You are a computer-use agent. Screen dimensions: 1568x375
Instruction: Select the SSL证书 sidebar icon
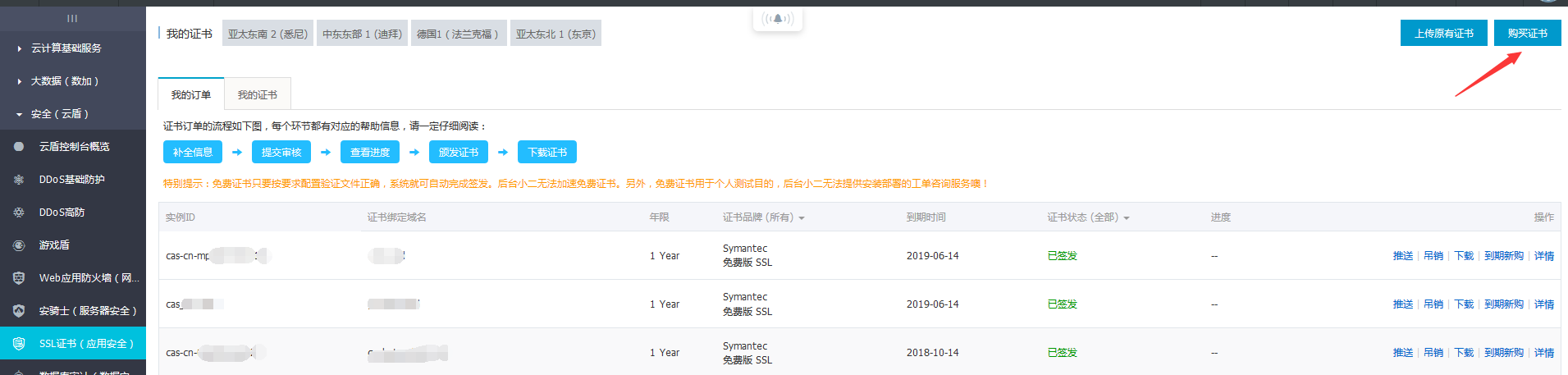(19, 344)
